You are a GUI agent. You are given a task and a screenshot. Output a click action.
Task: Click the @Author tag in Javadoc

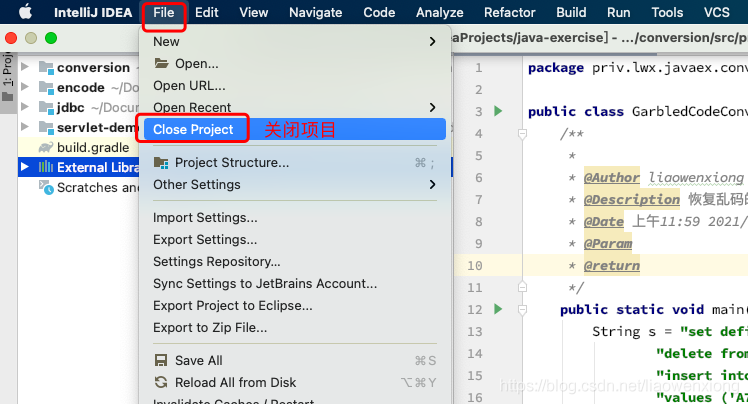tap(611, 177)
